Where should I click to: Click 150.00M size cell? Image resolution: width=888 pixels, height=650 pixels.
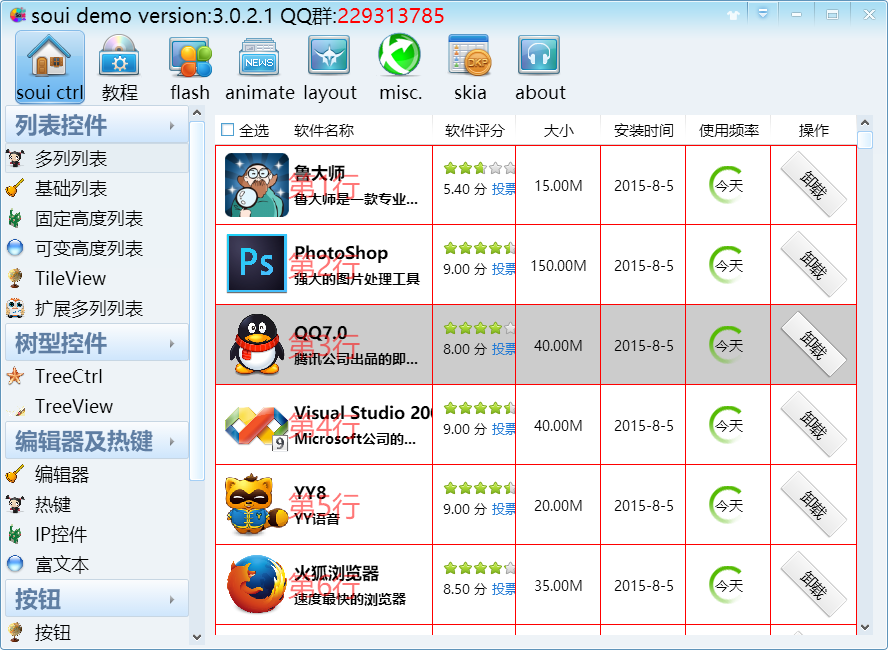(x=558, y=266)
